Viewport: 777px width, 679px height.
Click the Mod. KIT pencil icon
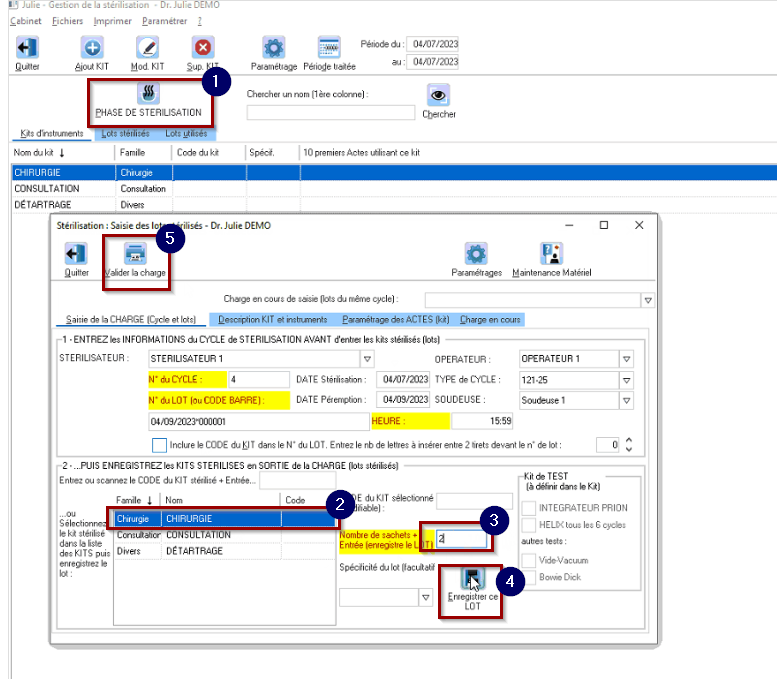pos(147,48)
